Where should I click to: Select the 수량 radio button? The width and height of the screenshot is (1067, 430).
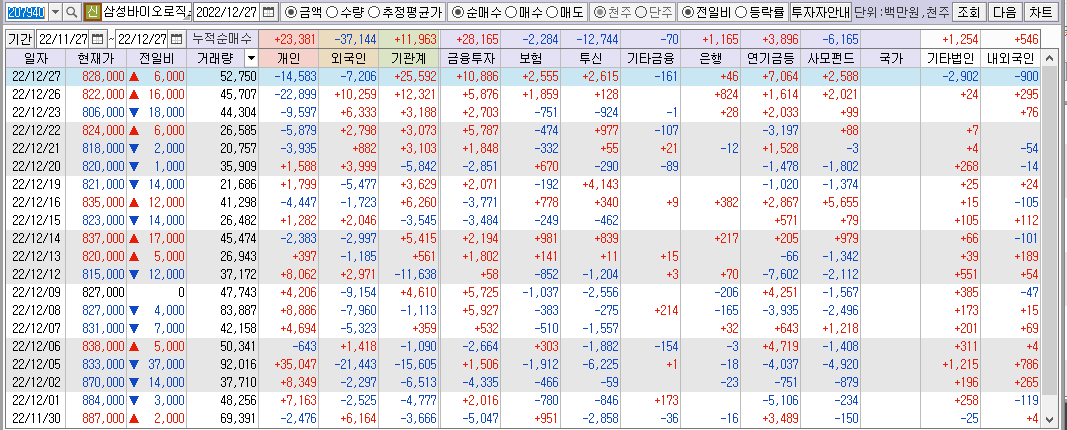click(332, 12)
